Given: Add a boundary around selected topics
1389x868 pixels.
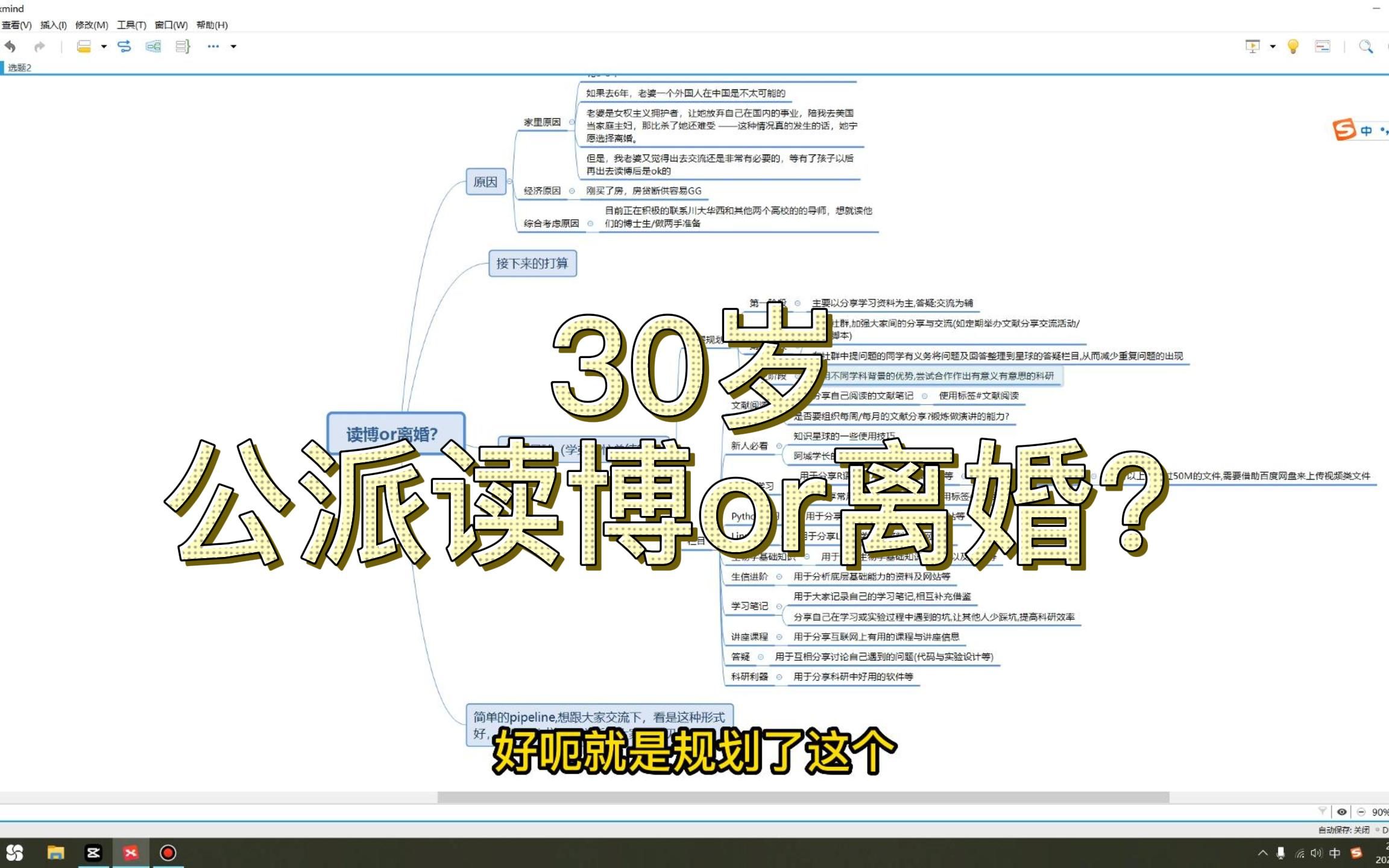Looking at the screenshot, I should pos(153,46).
